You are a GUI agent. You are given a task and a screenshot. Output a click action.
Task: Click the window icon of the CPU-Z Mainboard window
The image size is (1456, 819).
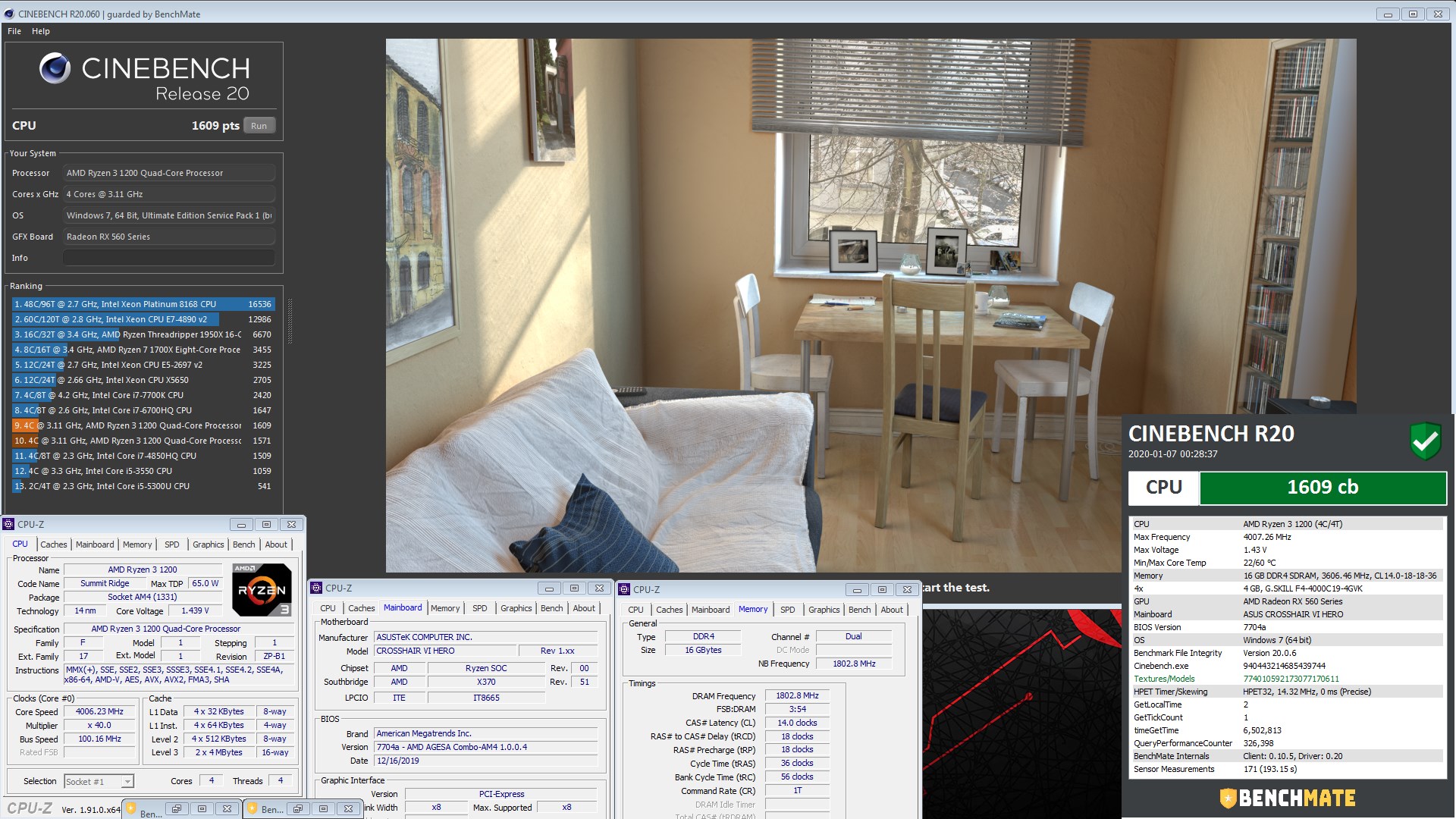point(316,588)
